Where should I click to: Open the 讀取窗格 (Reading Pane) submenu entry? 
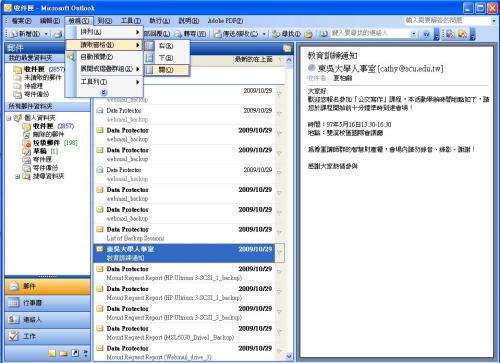coord(104,45)
